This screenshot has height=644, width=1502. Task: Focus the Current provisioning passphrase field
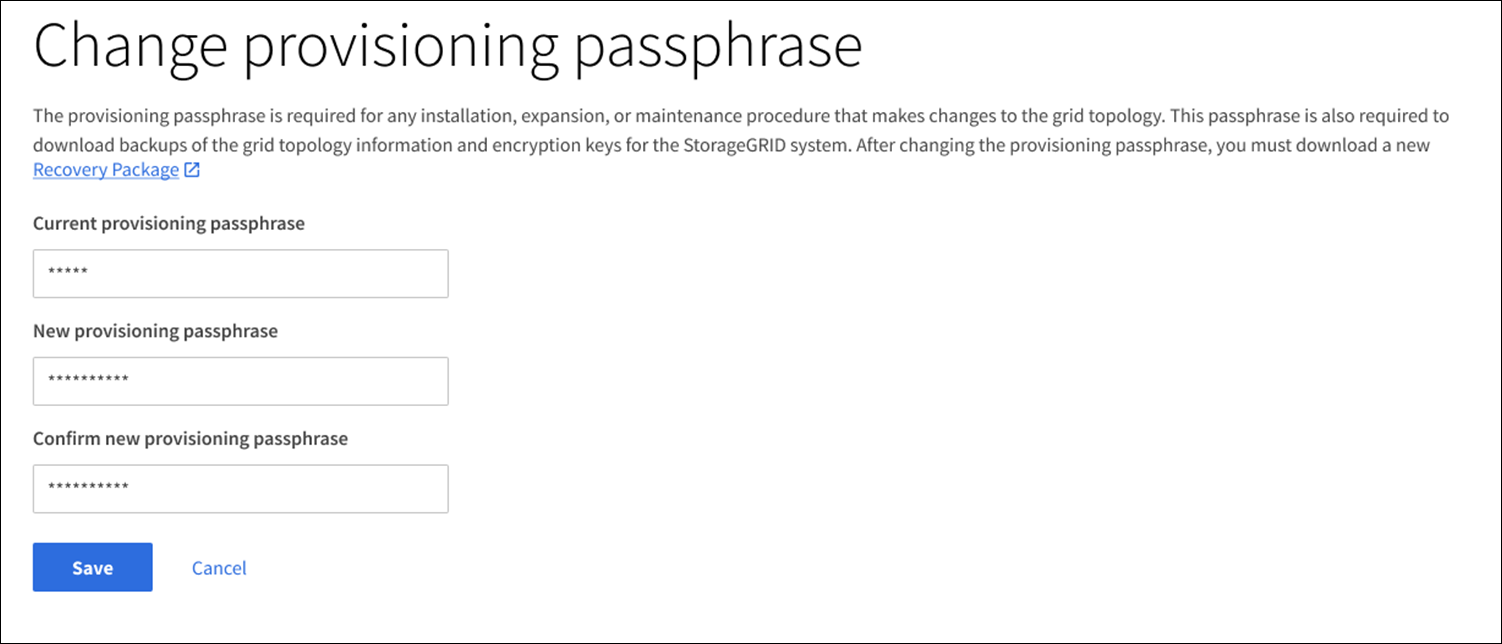(x=240, y=274)
